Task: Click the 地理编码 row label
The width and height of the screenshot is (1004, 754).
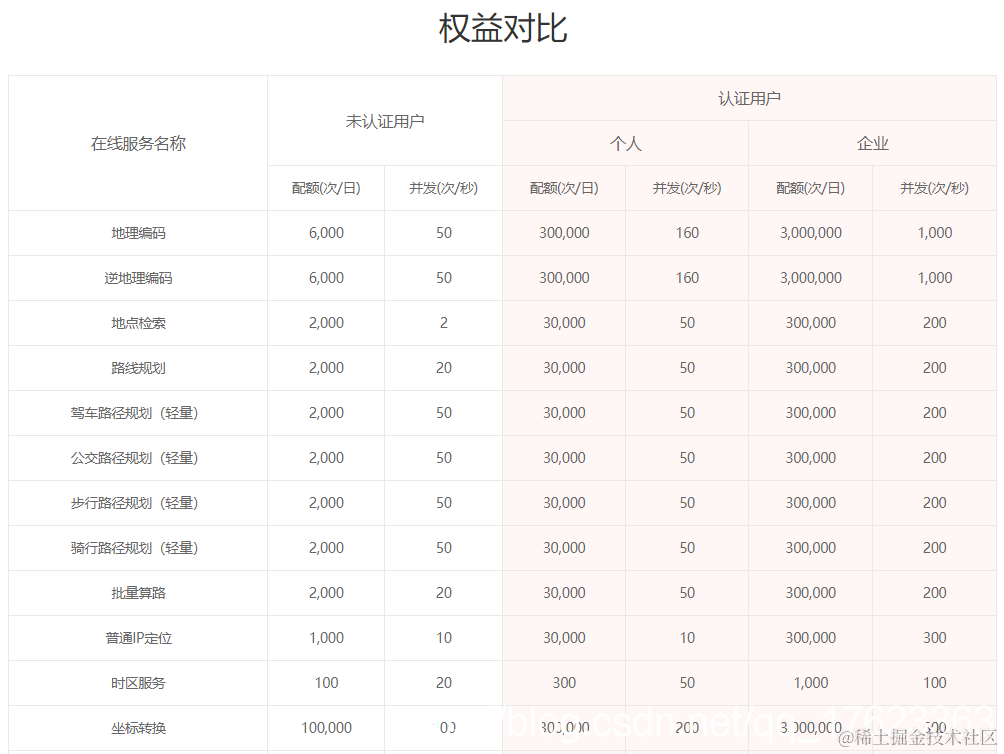Action: (137, 232)
